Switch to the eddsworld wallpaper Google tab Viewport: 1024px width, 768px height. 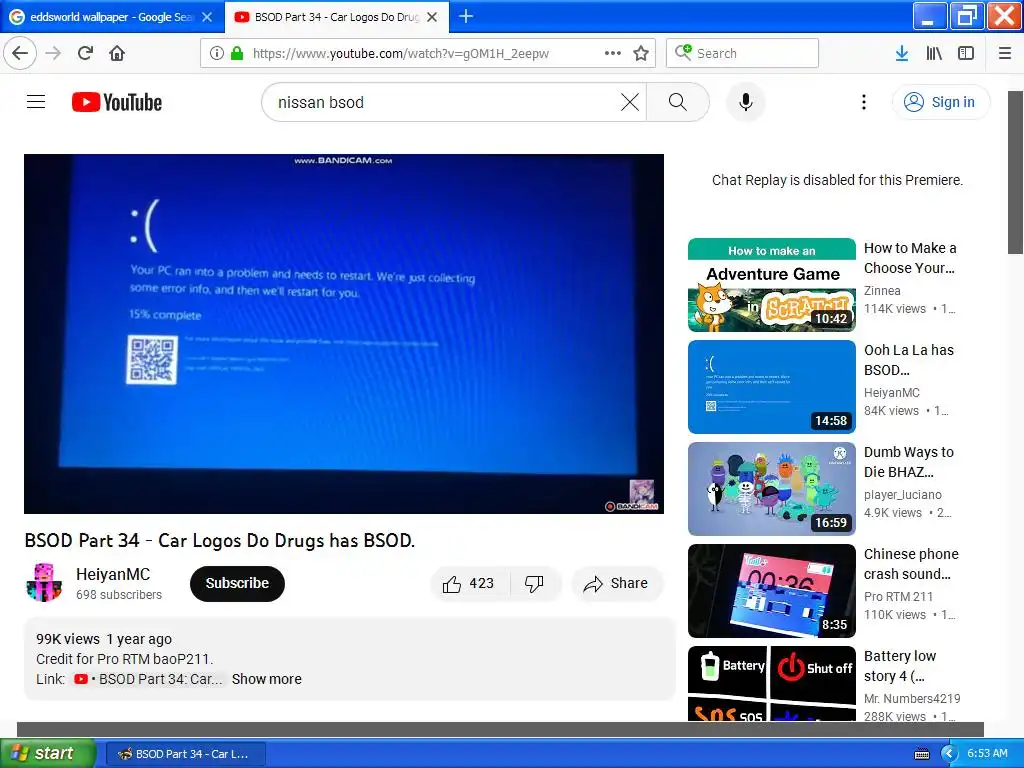(112, 17)
